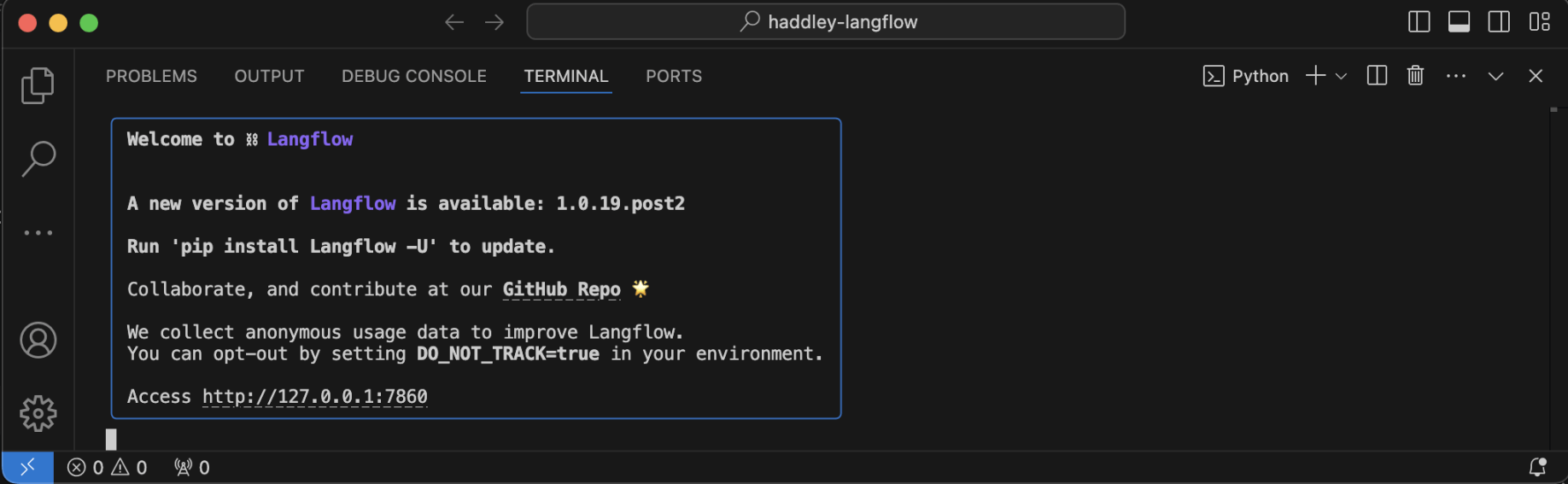Viewport: 1568px width, 484px height.
Task: Kill terminal with the trash icon
Action: [x=1415, y=76]
